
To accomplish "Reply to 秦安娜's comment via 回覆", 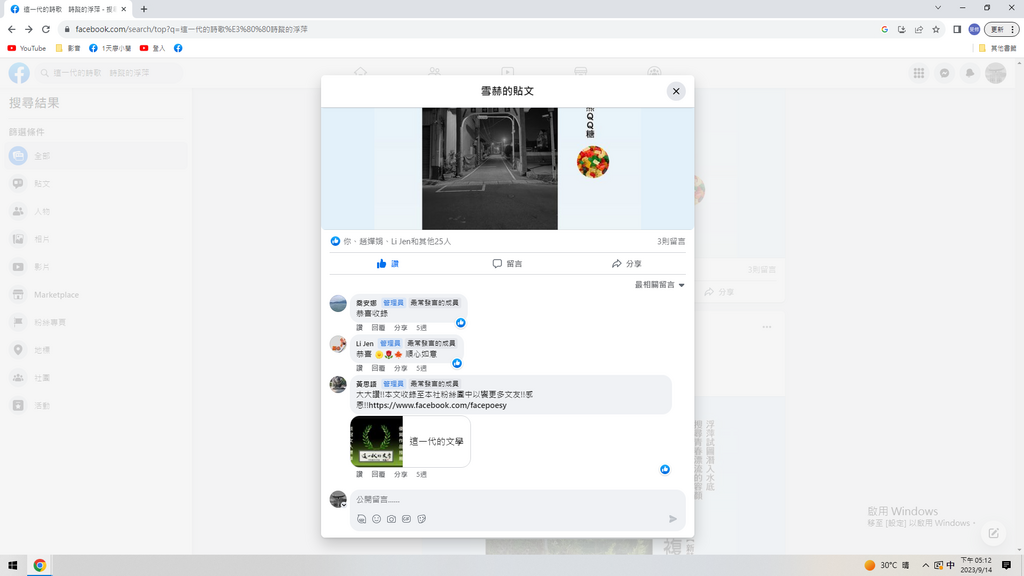I will [378, 327].
